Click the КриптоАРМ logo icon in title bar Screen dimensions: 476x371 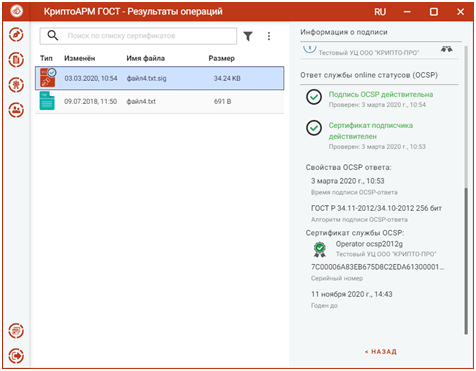pyautogui.click(x=16, y=11)
